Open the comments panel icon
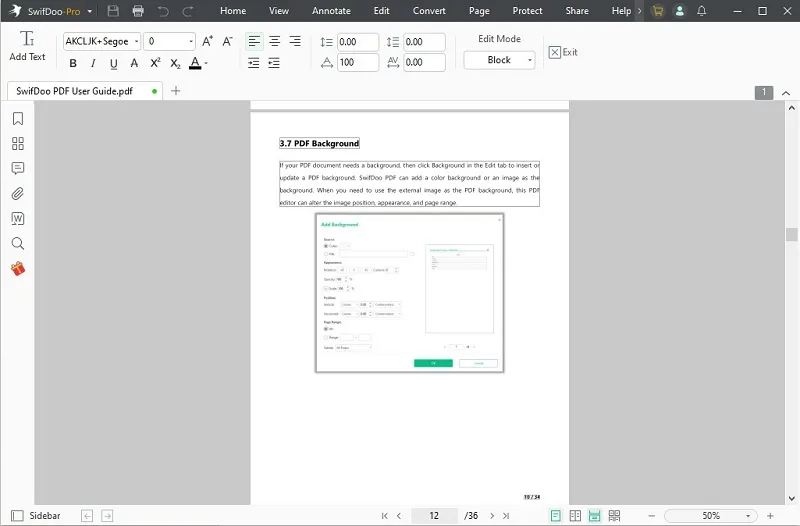Screen dimensions: 800x526 (18, 169)
